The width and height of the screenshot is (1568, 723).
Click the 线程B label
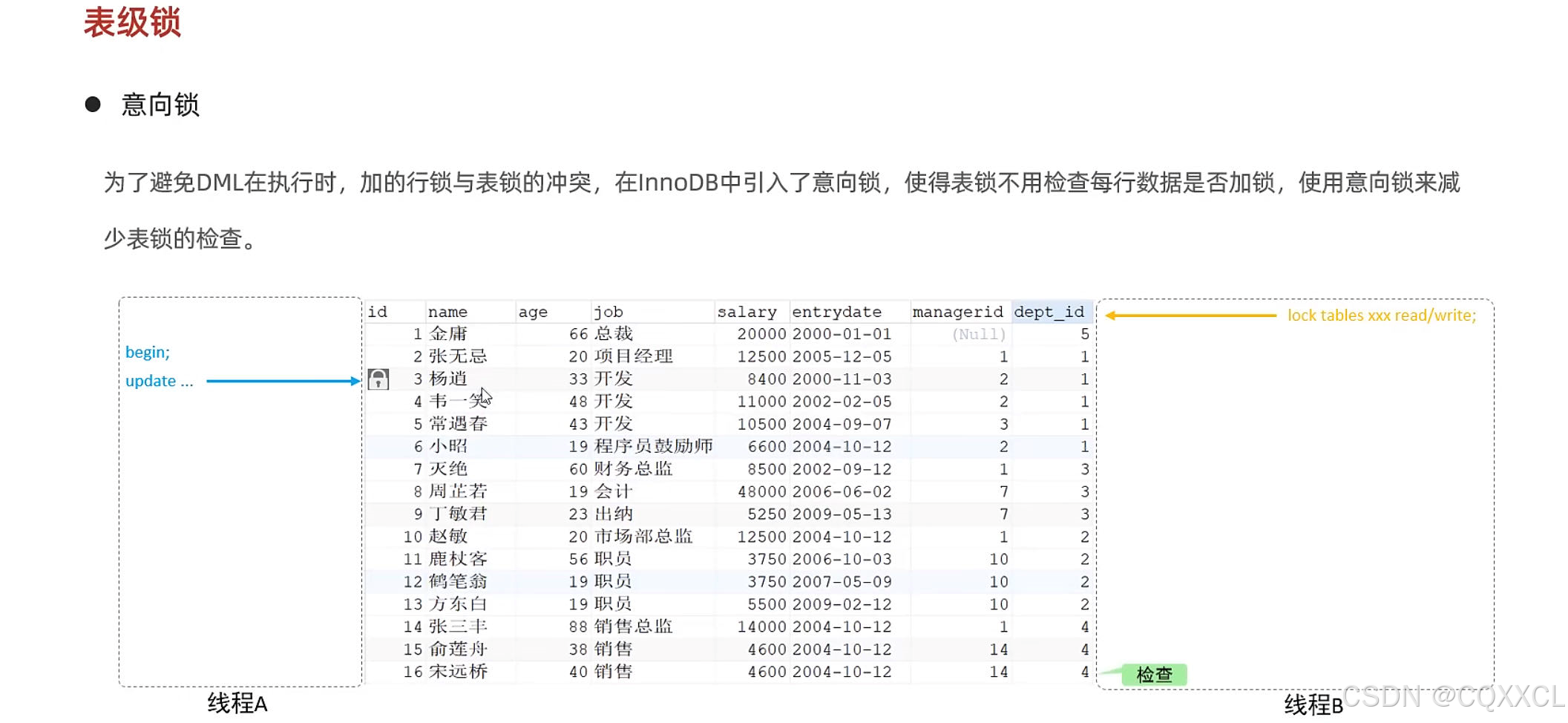click(1313, 704)
